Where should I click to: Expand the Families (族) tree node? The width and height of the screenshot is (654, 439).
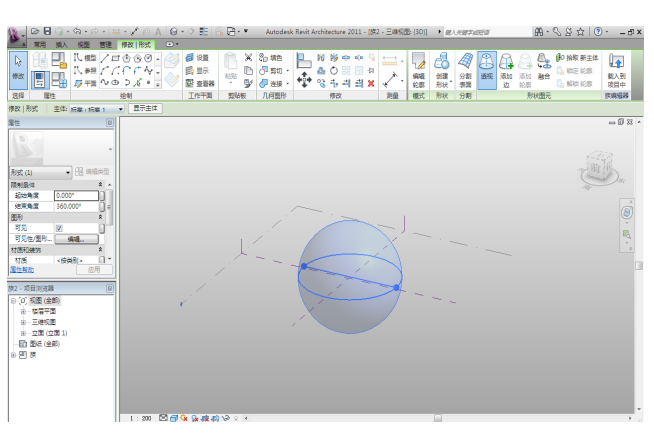[x=13, y=354]
